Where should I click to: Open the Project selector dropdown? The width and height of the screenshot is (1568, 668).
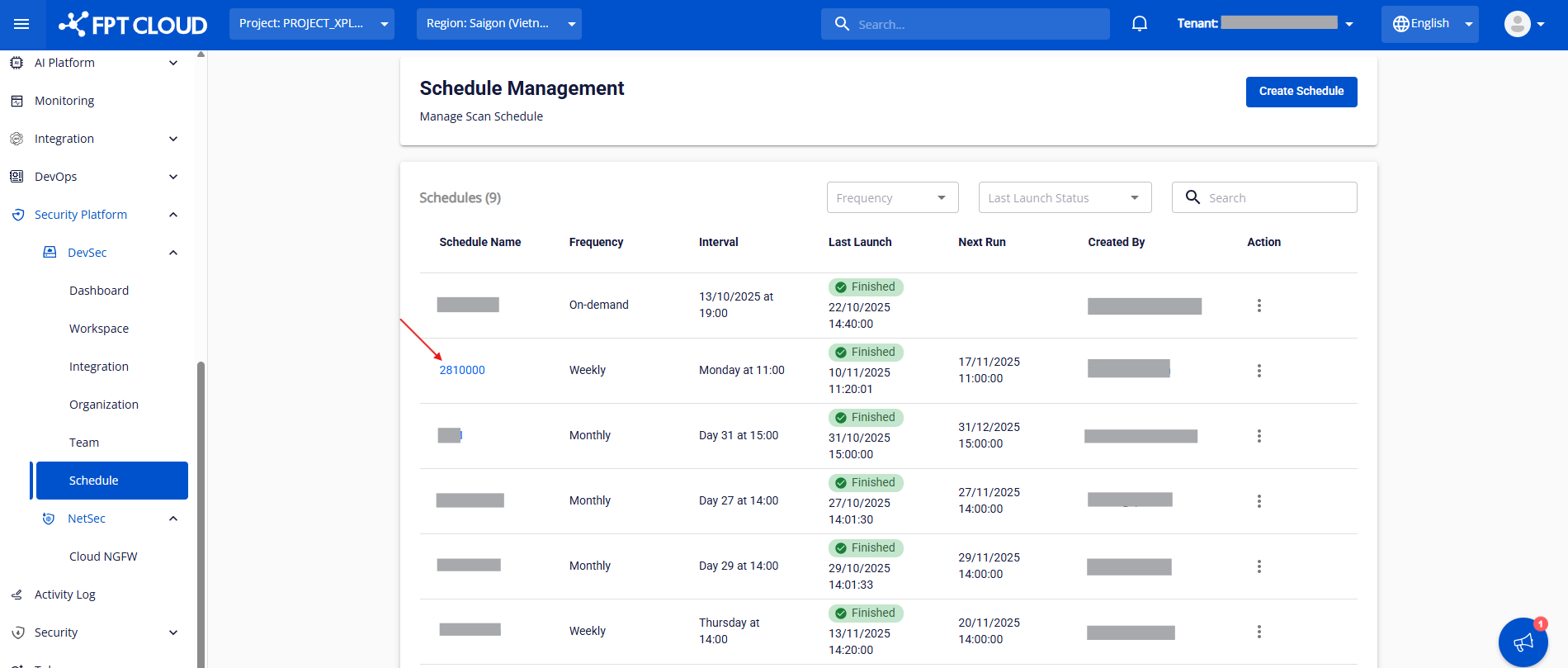[311, 24]
